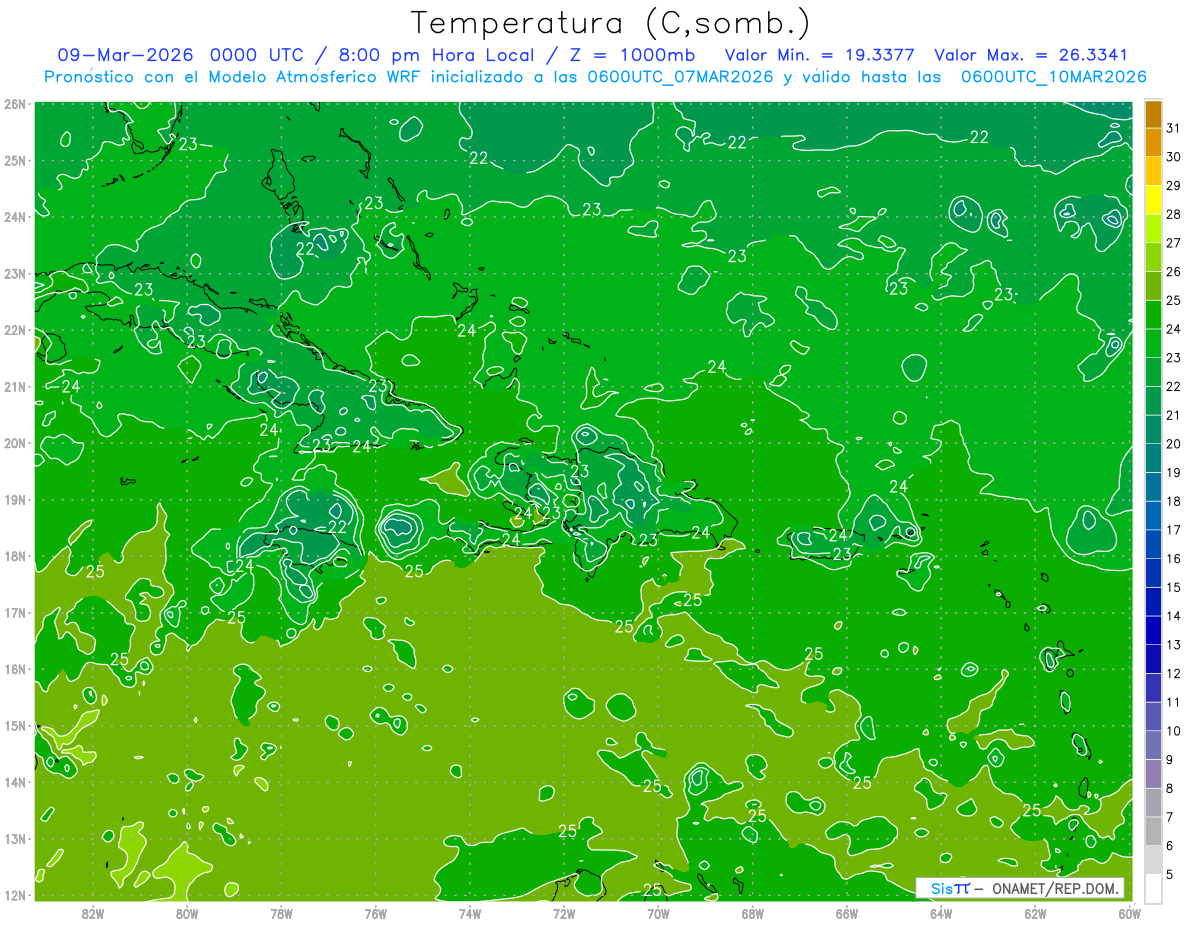Screen dimensions: 1200x927
Task: Click legend value '7'
Action: click(x=1170, y=817)
